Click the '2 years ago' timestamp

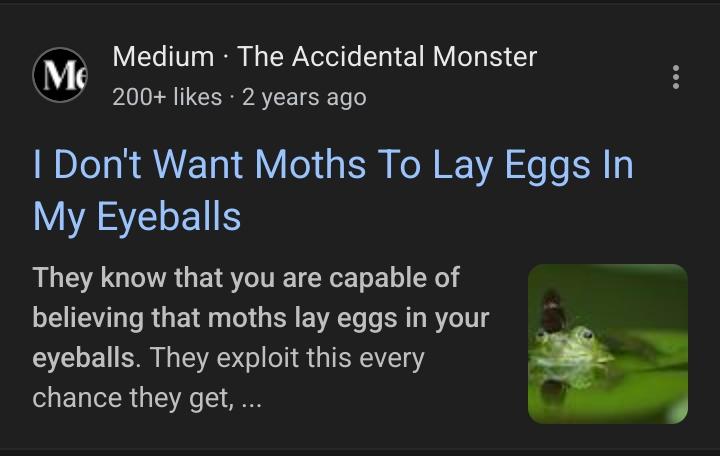coord(304,97)
